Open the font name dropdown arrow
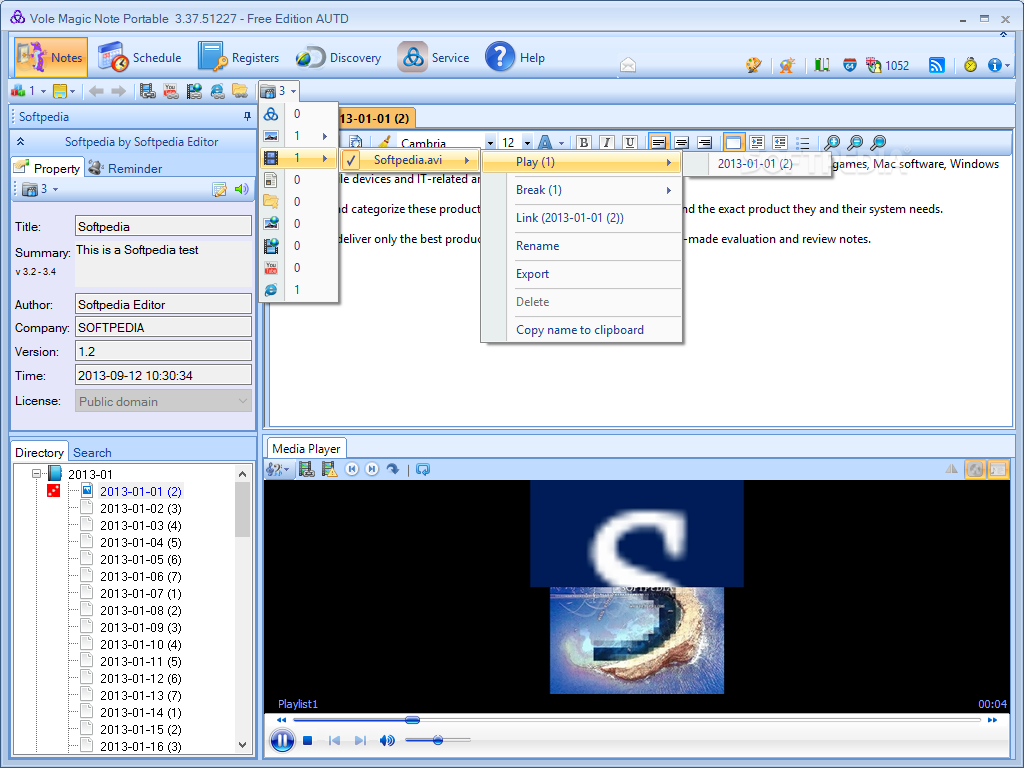Screen dimensions: 1024x768 (490, 143)
